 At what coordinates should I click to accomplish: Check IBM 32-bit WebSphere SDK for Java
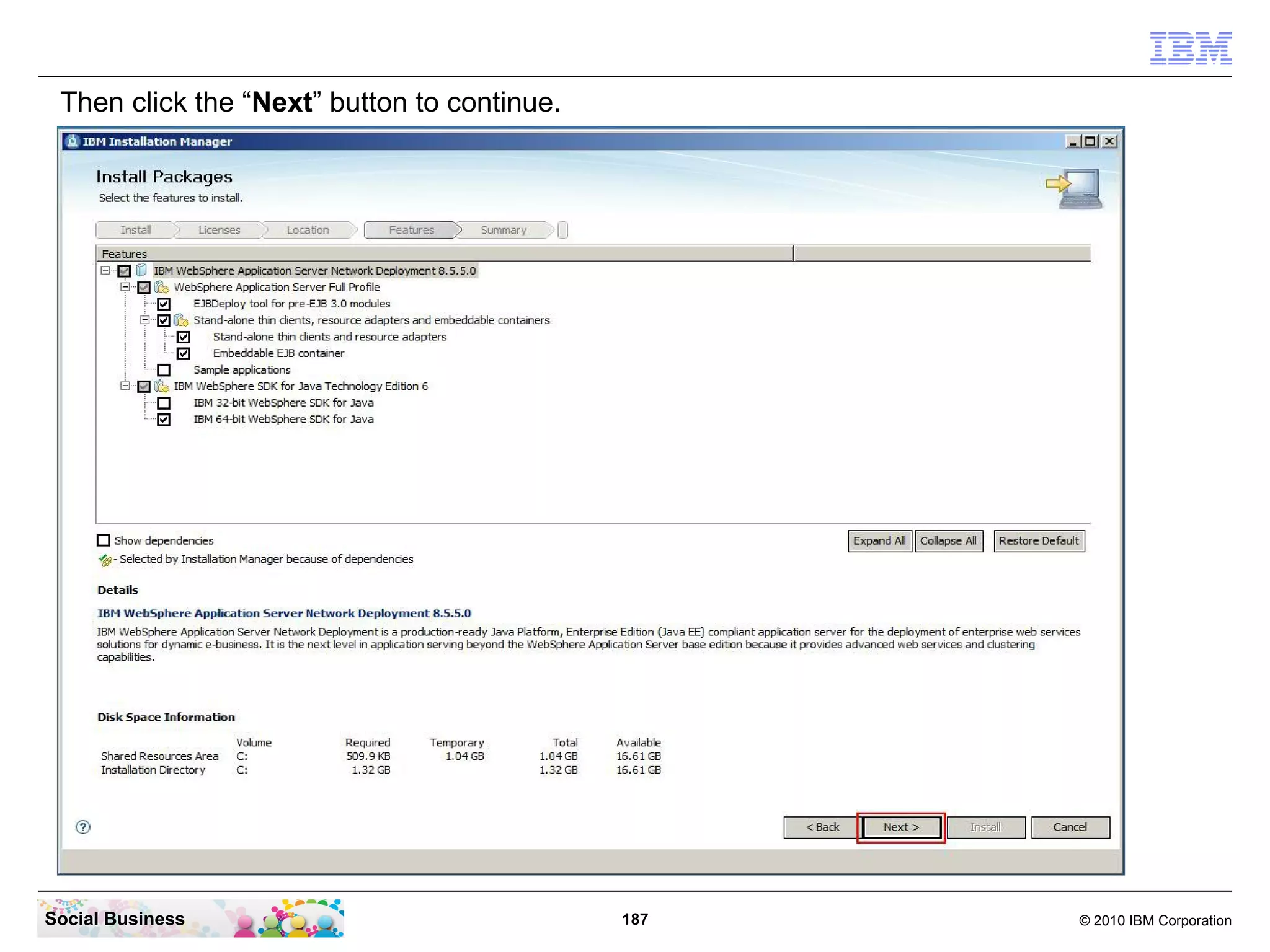164,403
